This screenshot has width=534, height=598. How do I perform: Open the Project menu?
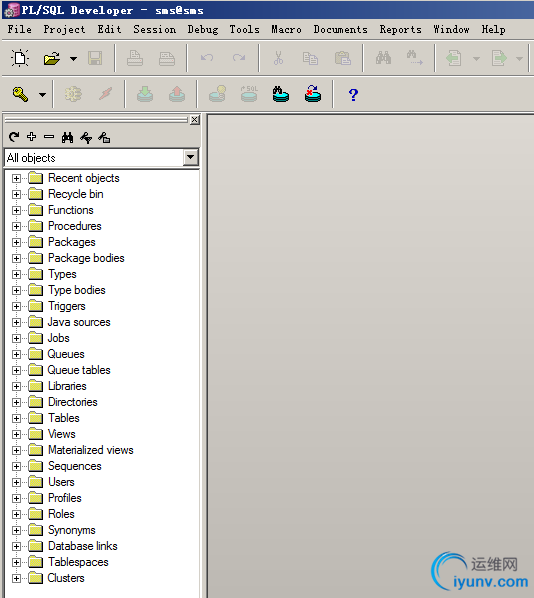[64, 29]
